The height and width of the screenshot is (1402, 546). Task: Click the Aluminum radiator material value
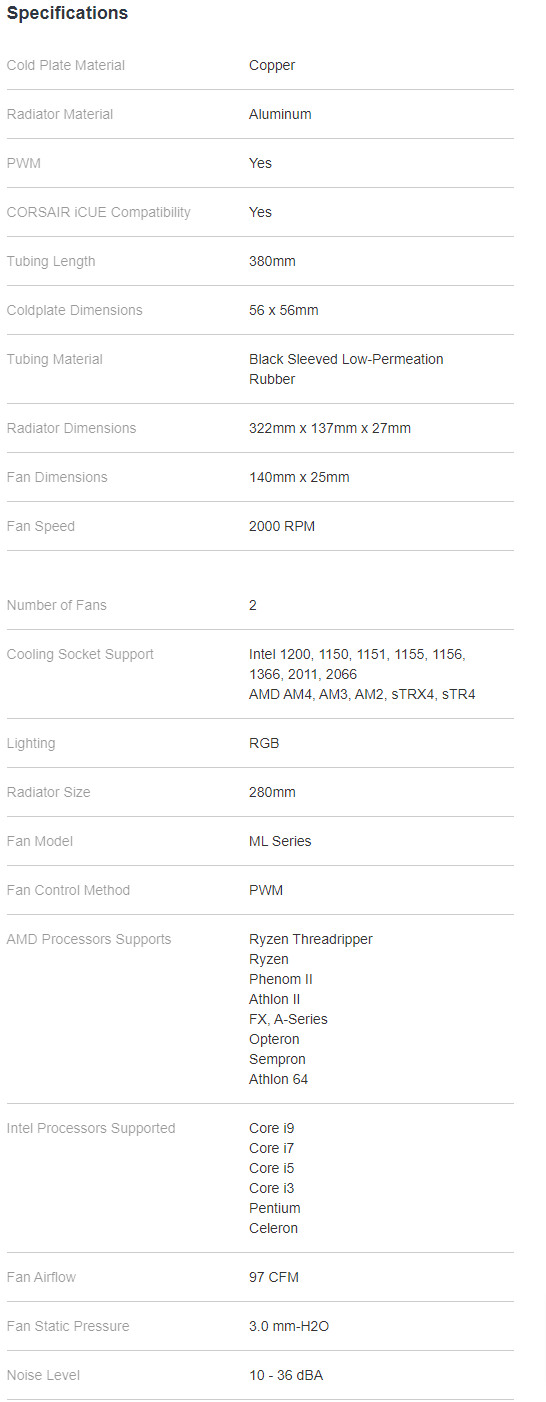click(280, 114)
